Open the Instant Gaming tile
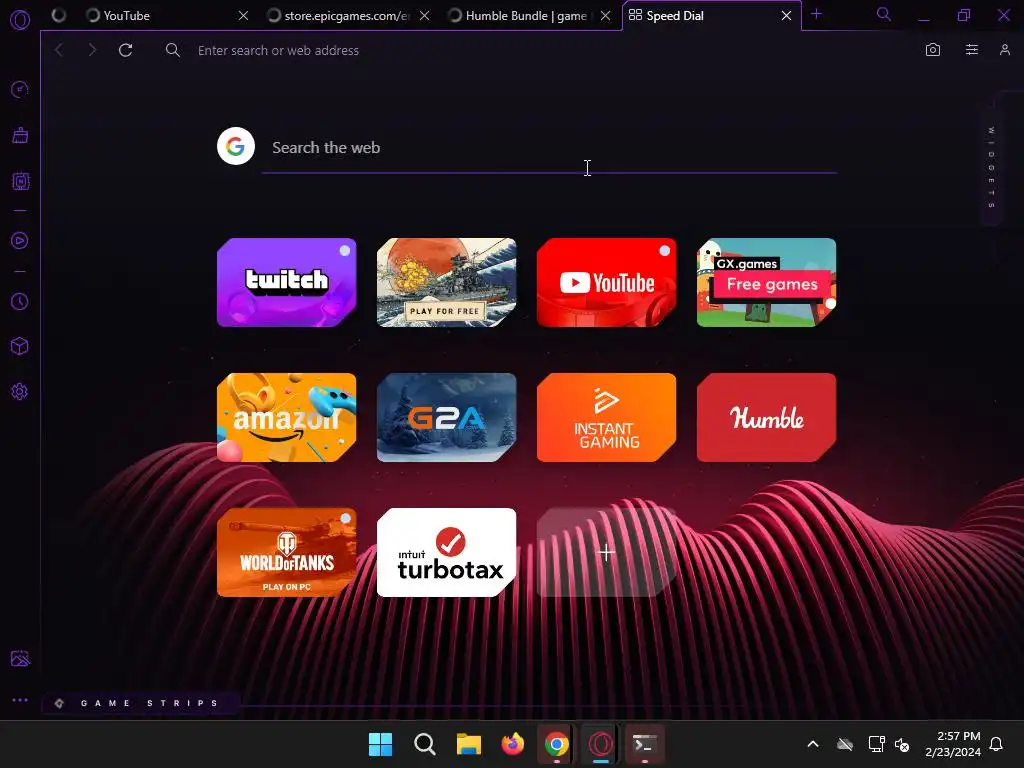Screen dimensions: 1024x768 coord(607,417)
